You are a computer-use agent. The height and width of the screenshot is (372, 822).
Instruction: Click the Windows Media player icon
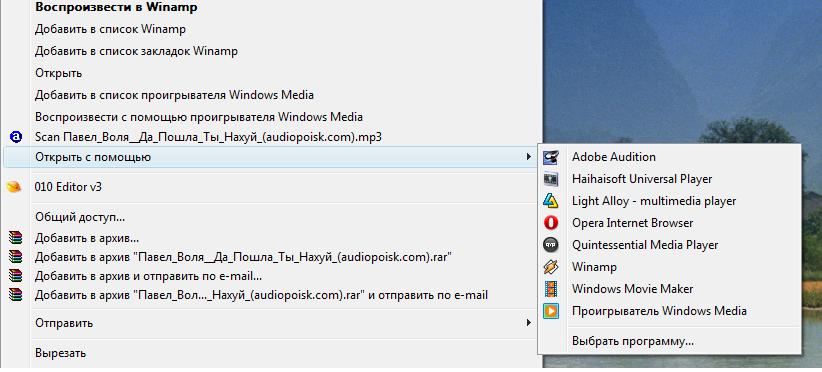pyautogui.click(x=551, y=311)
